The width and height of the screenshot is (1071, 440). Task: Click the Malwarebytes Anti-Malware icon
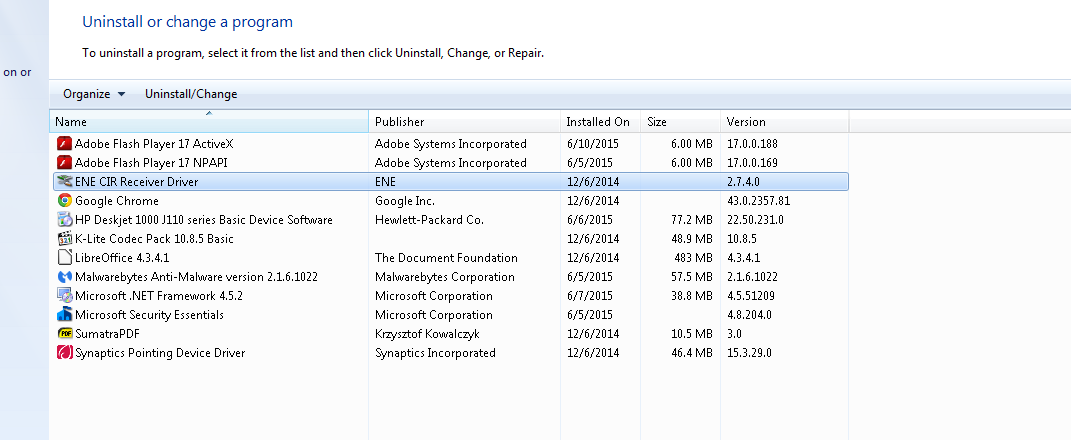[x=64, y=277]
